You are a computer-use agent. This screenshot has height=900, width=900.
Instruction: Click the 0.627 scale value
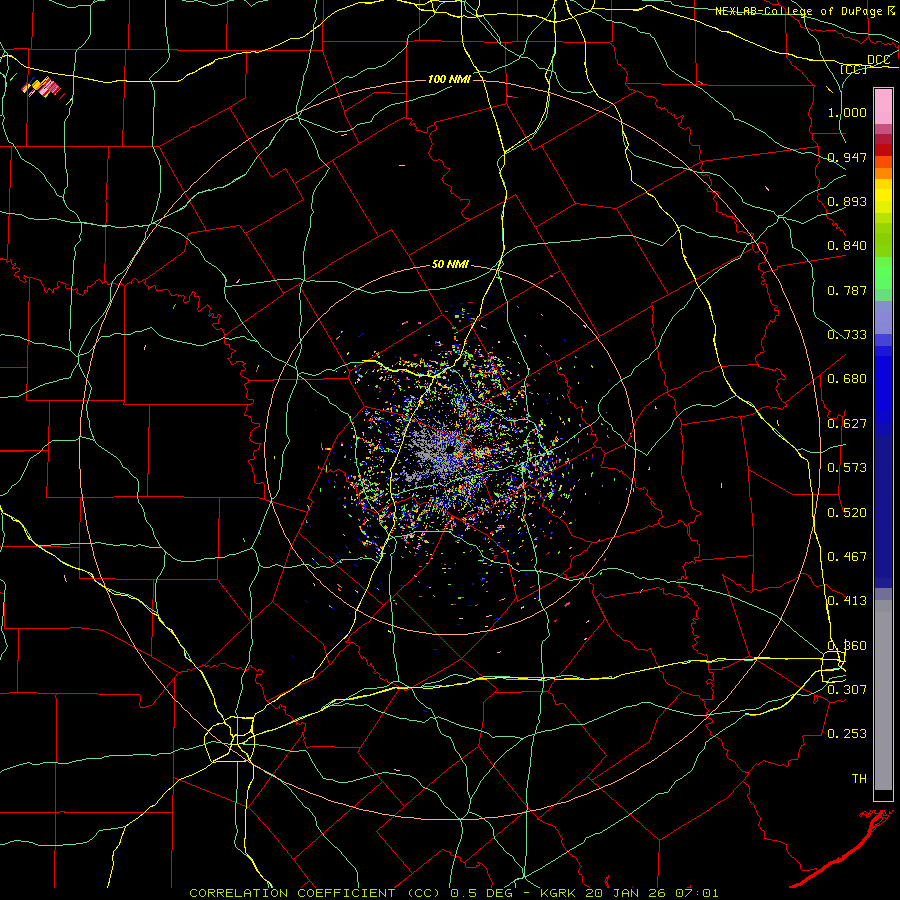coord(847,424)
